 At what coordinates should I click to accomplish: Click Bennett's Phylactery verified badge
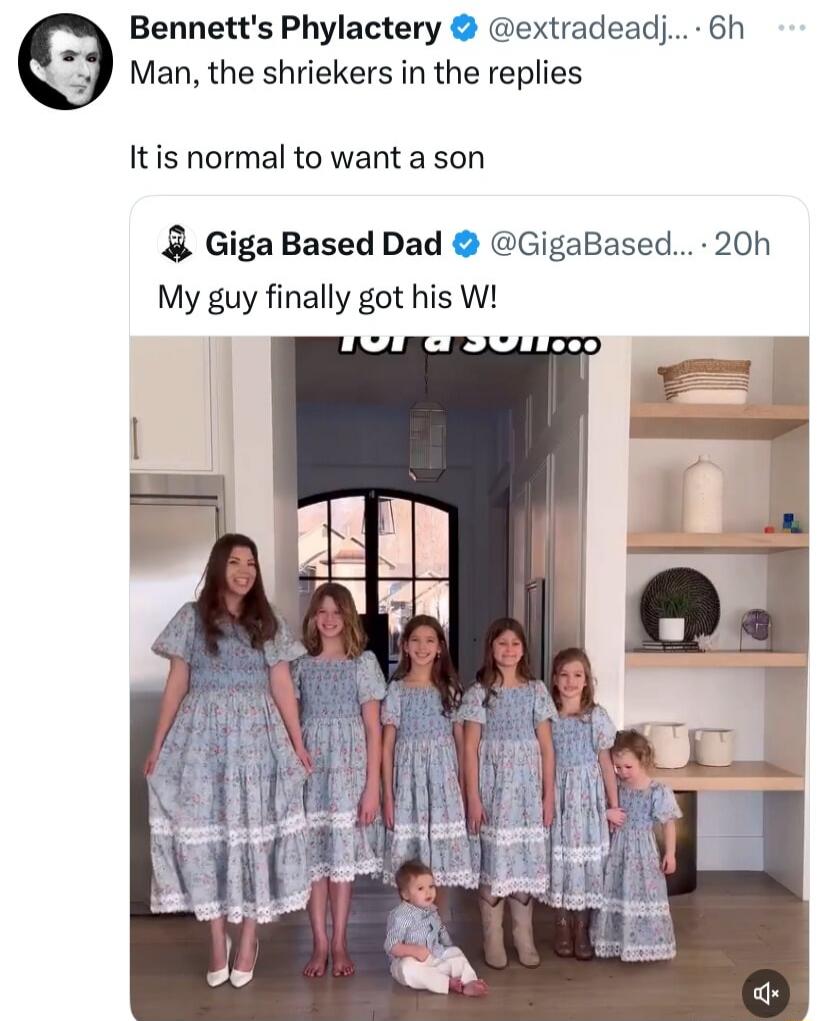pyautogui.click(x=463, y=29)
